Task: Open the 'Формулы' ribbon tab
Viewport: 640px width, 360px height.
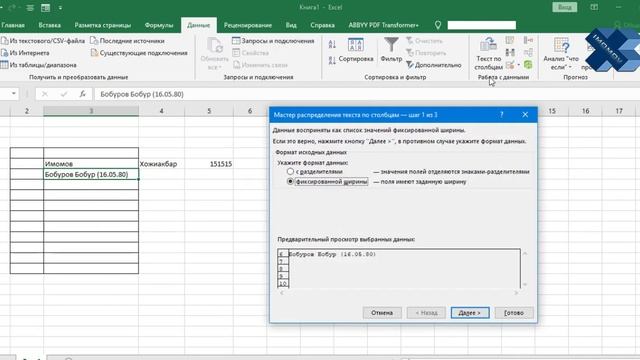Action: coord(159,25)
